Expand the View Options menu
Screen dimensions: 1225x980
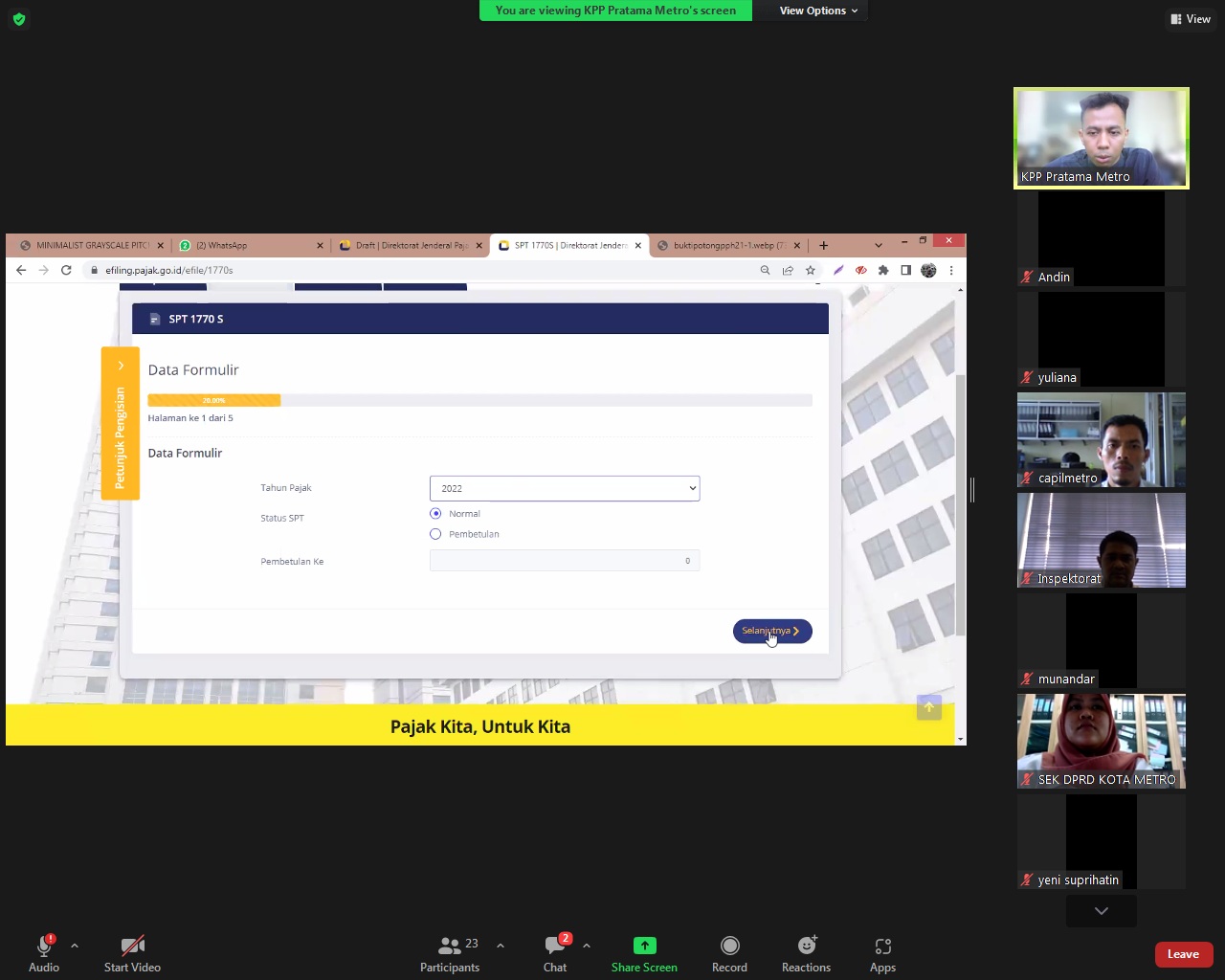point(818,11)
